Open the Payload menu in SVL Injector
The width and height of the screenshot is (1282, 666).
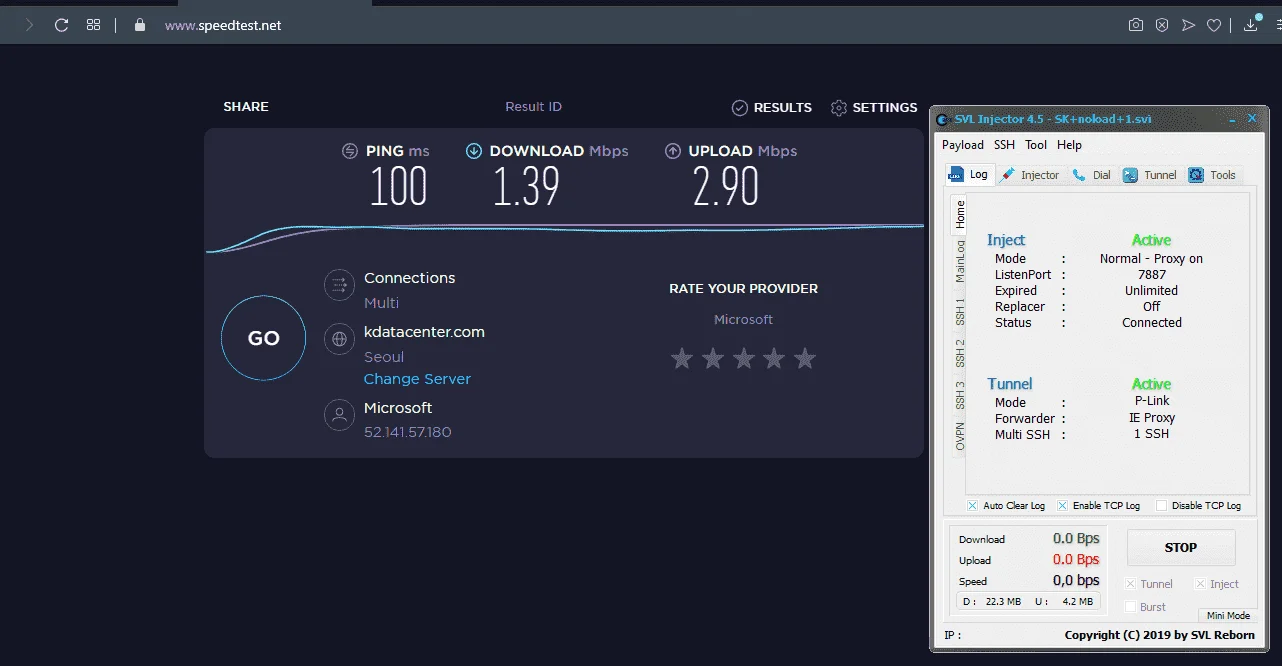coord(963,145)
